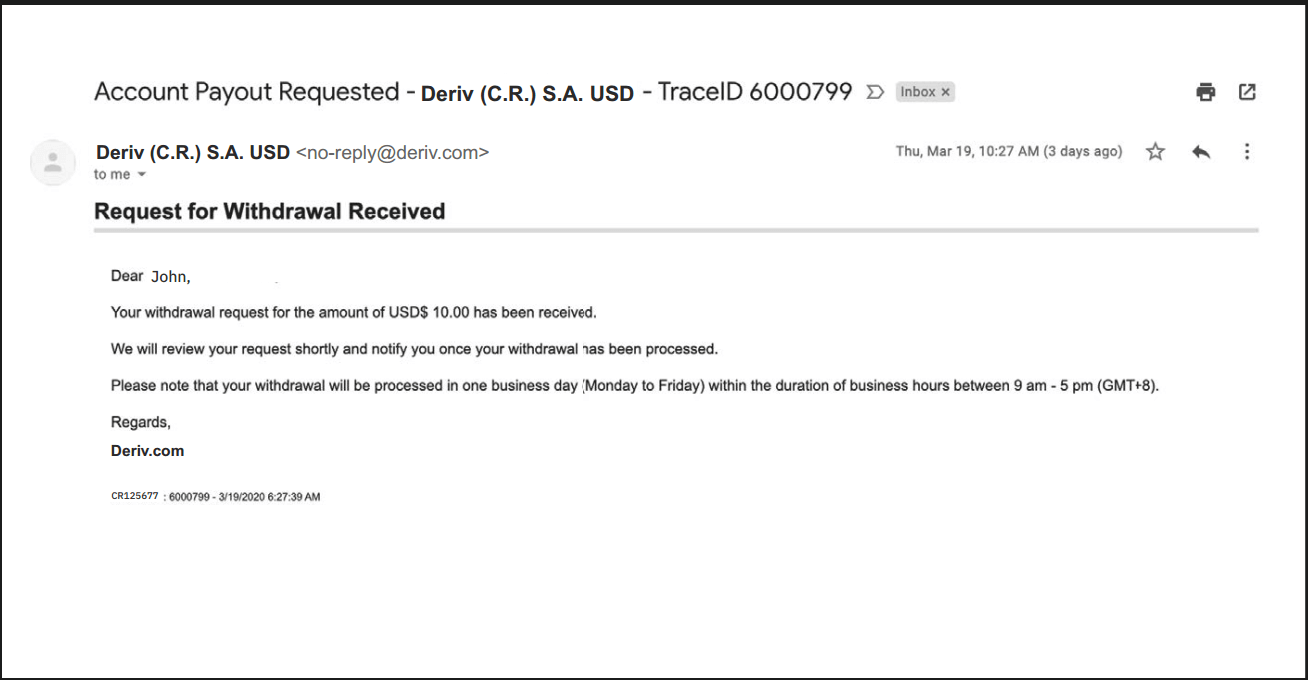Reply to the email using arrow icon
Image resolution: width=1308 pixels, height=680 pixels.
(1201, 152)
